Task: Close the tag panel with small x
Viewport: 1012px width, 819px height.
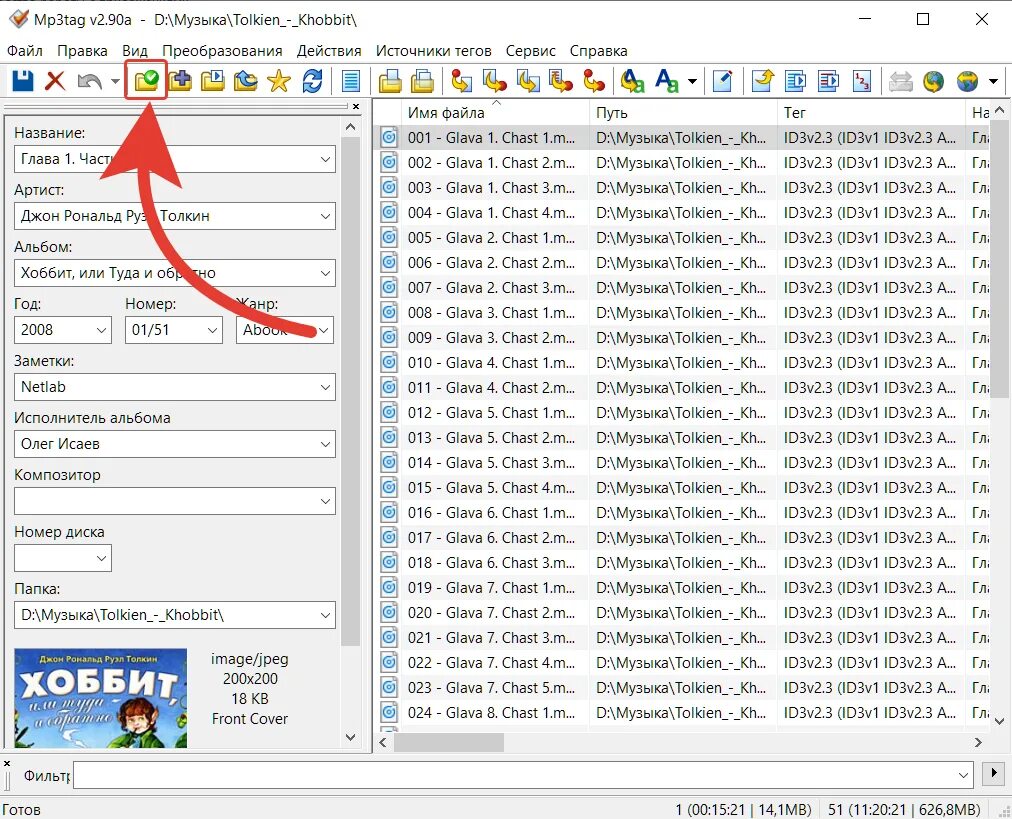Action: 356,106
